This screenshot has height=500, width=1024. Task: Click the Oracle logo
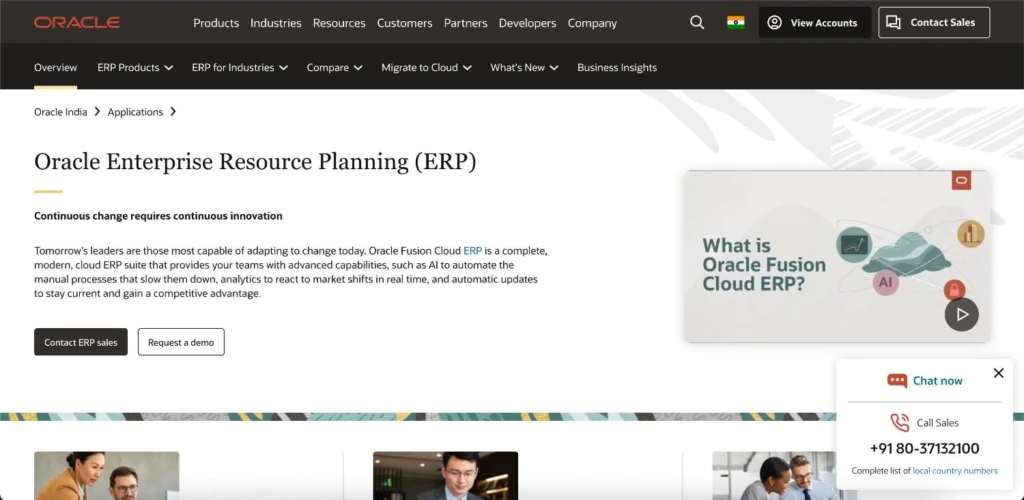[x=76, y=23]
